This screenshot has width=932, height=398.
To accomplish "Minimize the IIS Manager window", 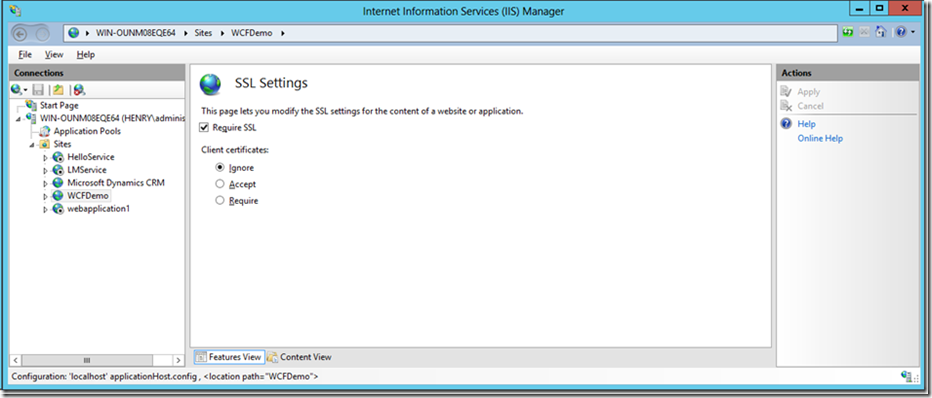I will point(860,8).
